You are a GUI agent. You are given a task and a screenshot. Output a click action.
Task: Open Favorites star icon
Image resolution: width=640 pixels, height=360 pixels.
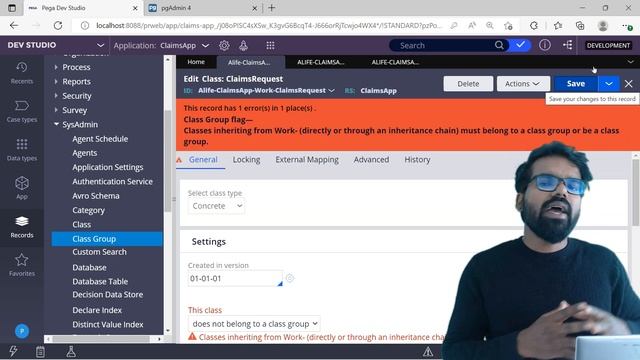coord(22,265)
